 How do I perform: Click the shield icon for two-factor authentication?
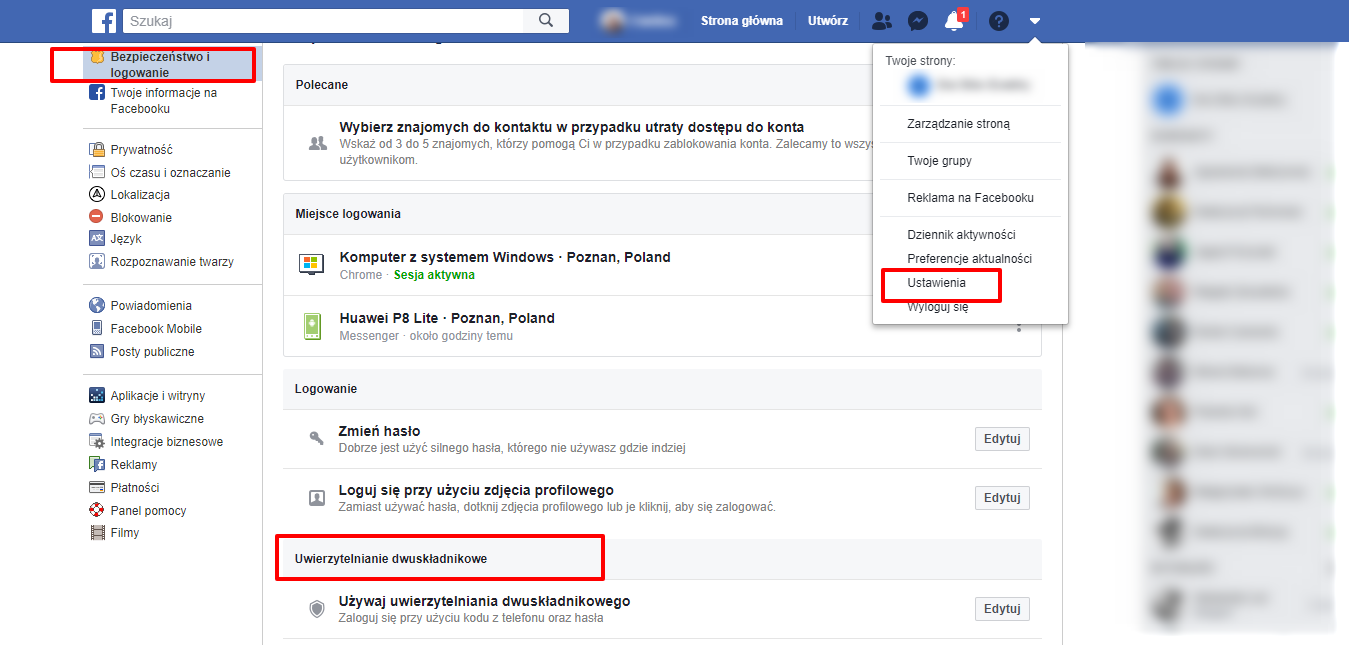pos(317,609)
